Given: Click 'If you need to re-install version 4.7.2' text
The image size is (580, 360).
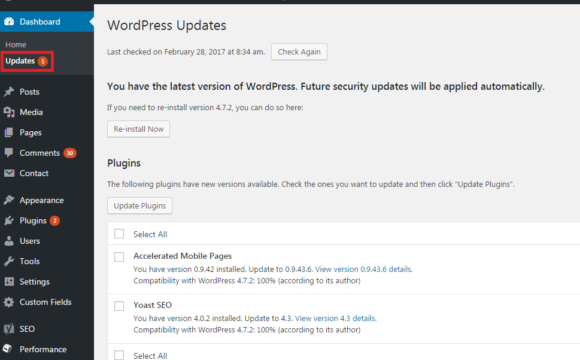Looking at the screenshot, I should pyautogui.click(x=205, y=108).
